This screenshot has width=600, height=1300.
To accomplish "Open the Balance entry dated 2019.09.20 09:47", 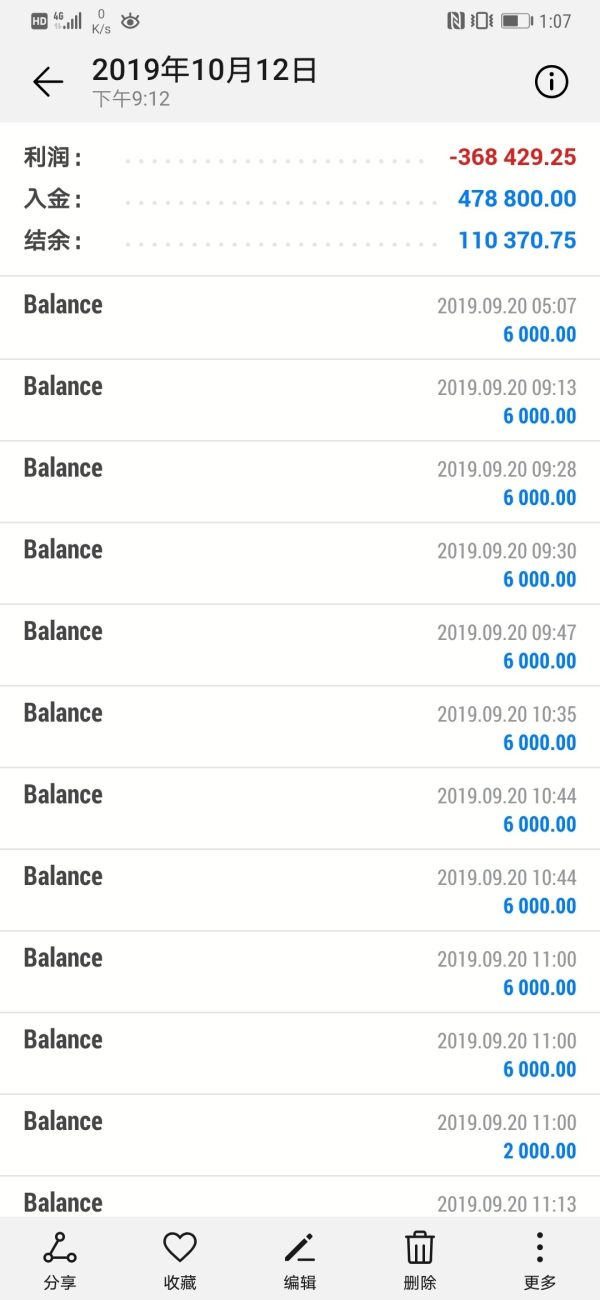I will point(300,645).
